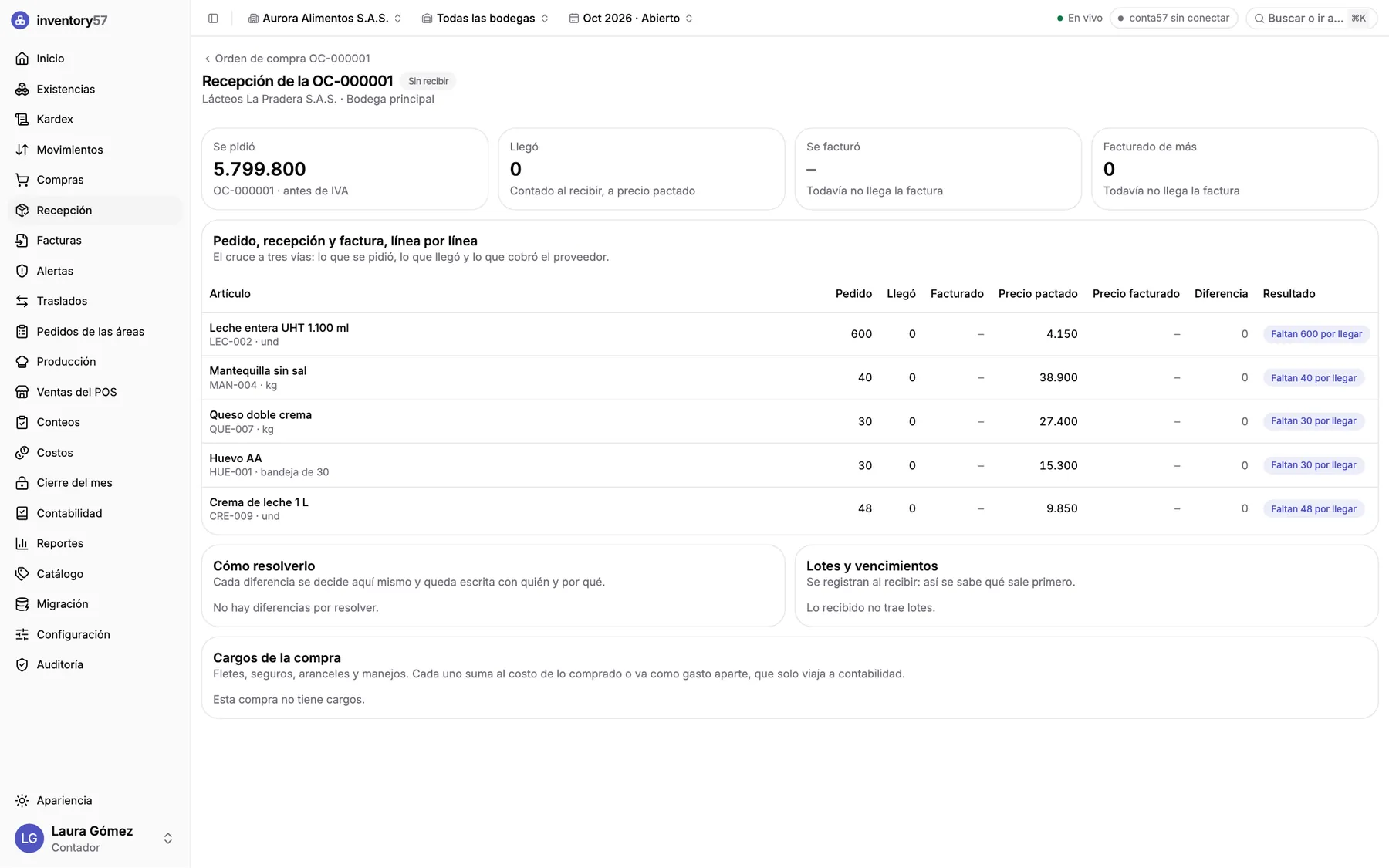
Task: Open Contabilidad in the sidebar
Action: coord(95,513)
